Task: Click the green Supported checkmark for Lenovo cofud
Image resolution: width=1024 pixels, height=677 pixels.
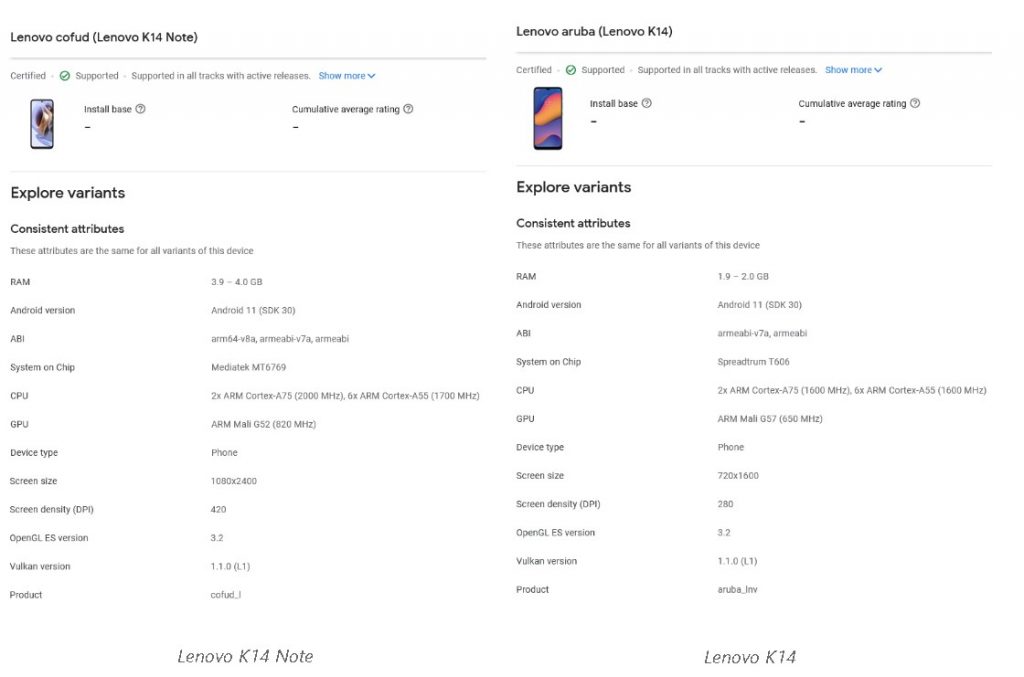Action: tap(65, 76)
